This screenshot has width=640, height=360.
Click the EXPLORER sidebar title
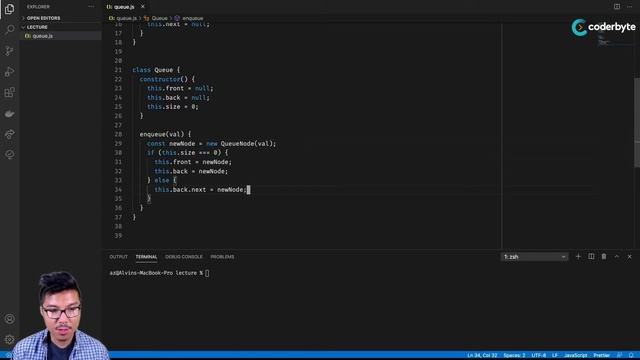38,7
